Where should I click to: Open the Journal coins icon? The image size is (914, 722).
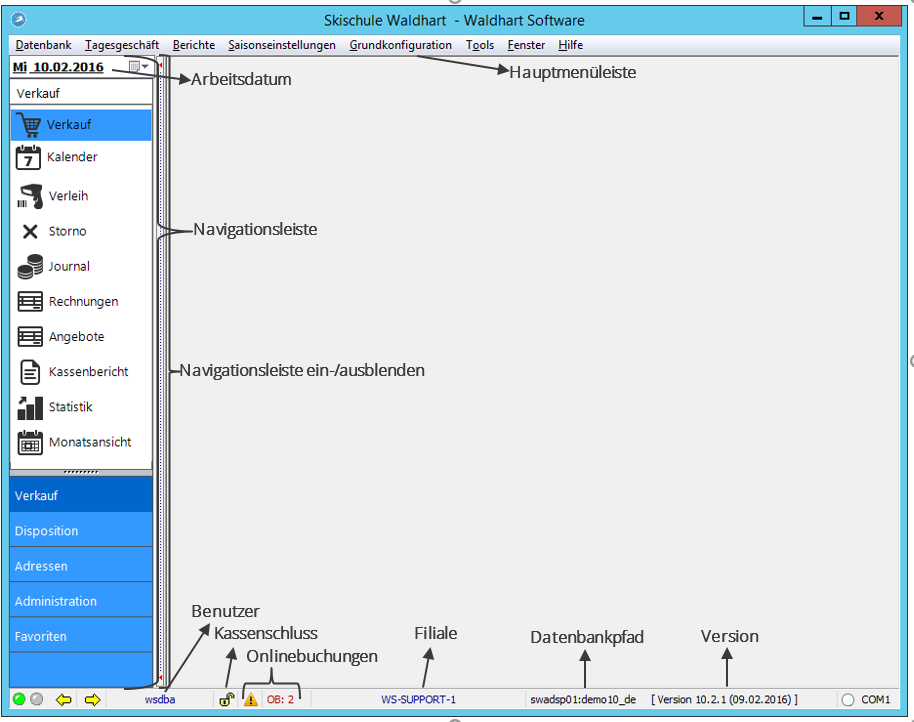pyautogui.click(x=30, y=266)
